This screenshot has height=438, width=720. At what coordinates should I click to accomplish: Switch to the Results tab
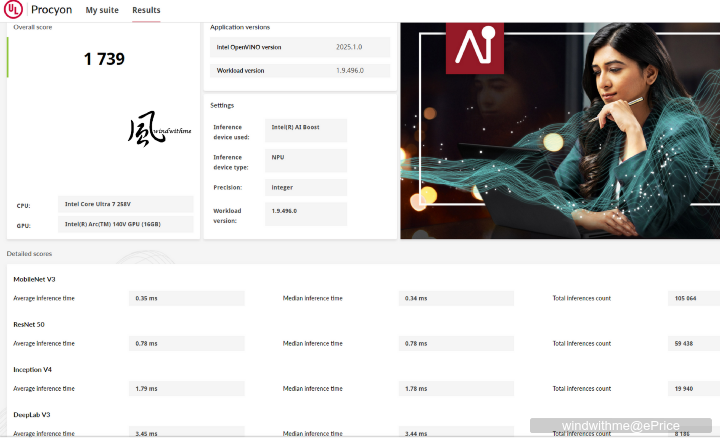(x=146, y=10)
